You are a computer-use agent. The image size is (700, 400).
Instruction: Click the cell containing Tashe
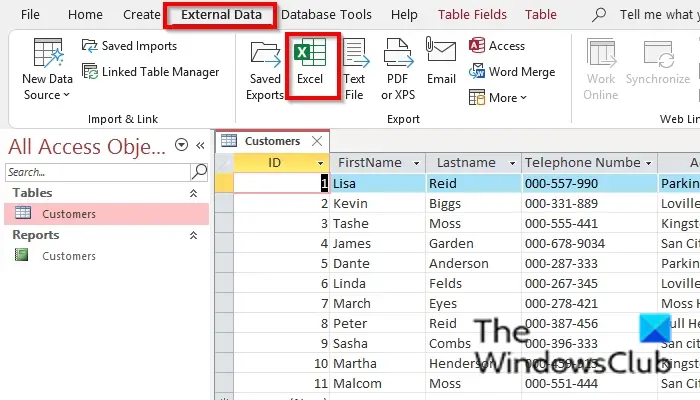coord(378,223)
